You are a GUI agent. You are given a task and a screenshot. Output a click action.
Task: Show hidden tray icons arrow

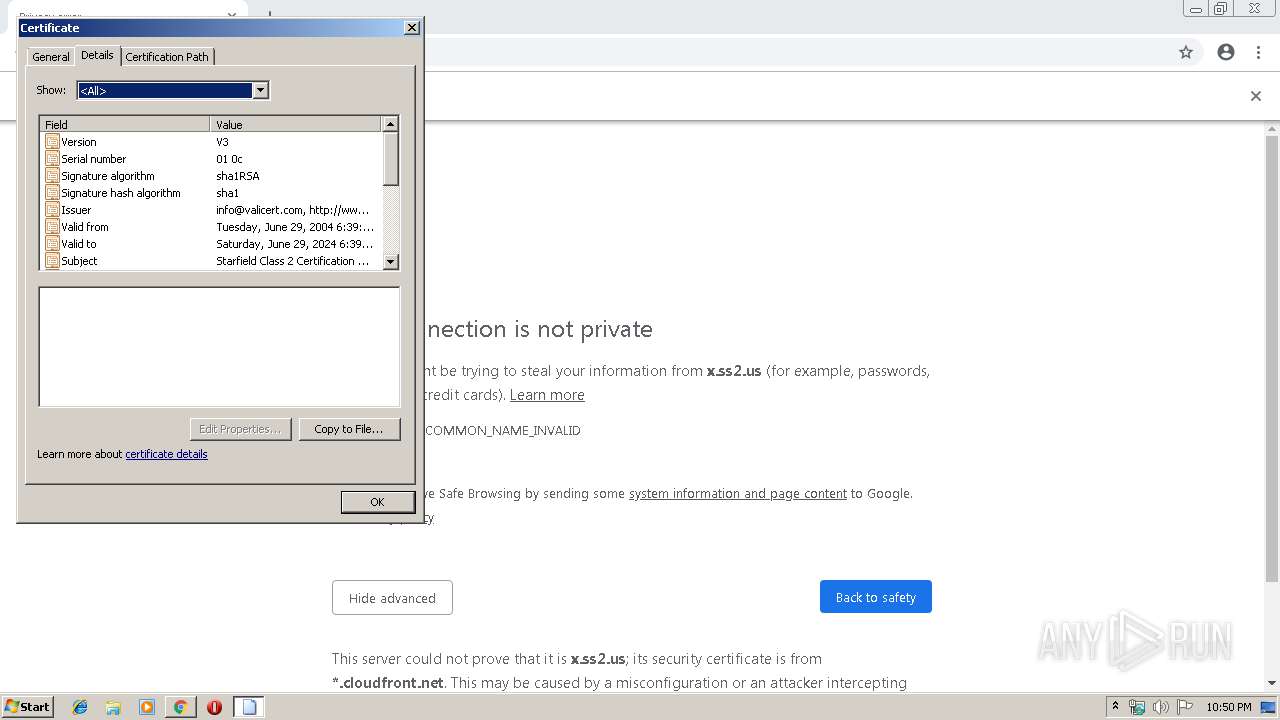(x=1116, y=707)
